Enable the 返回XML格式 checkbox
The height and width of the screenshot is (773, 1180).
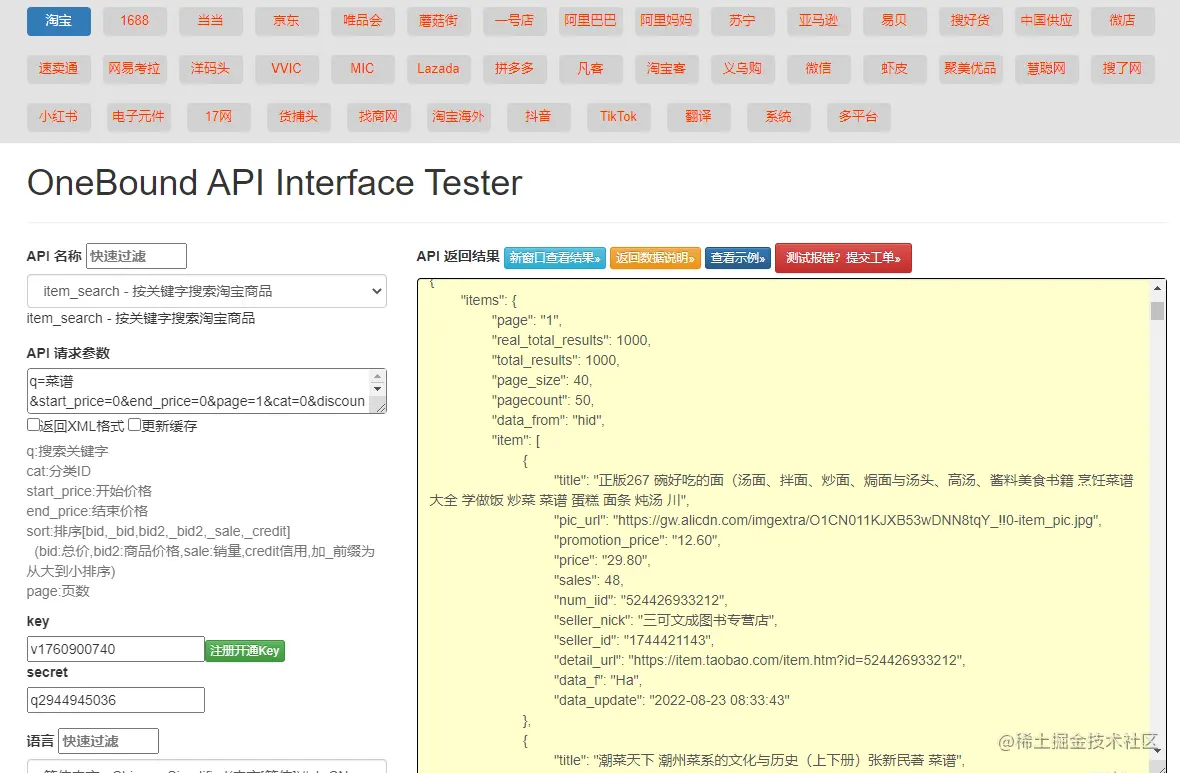pyautogui.click(x=33, y=425)
